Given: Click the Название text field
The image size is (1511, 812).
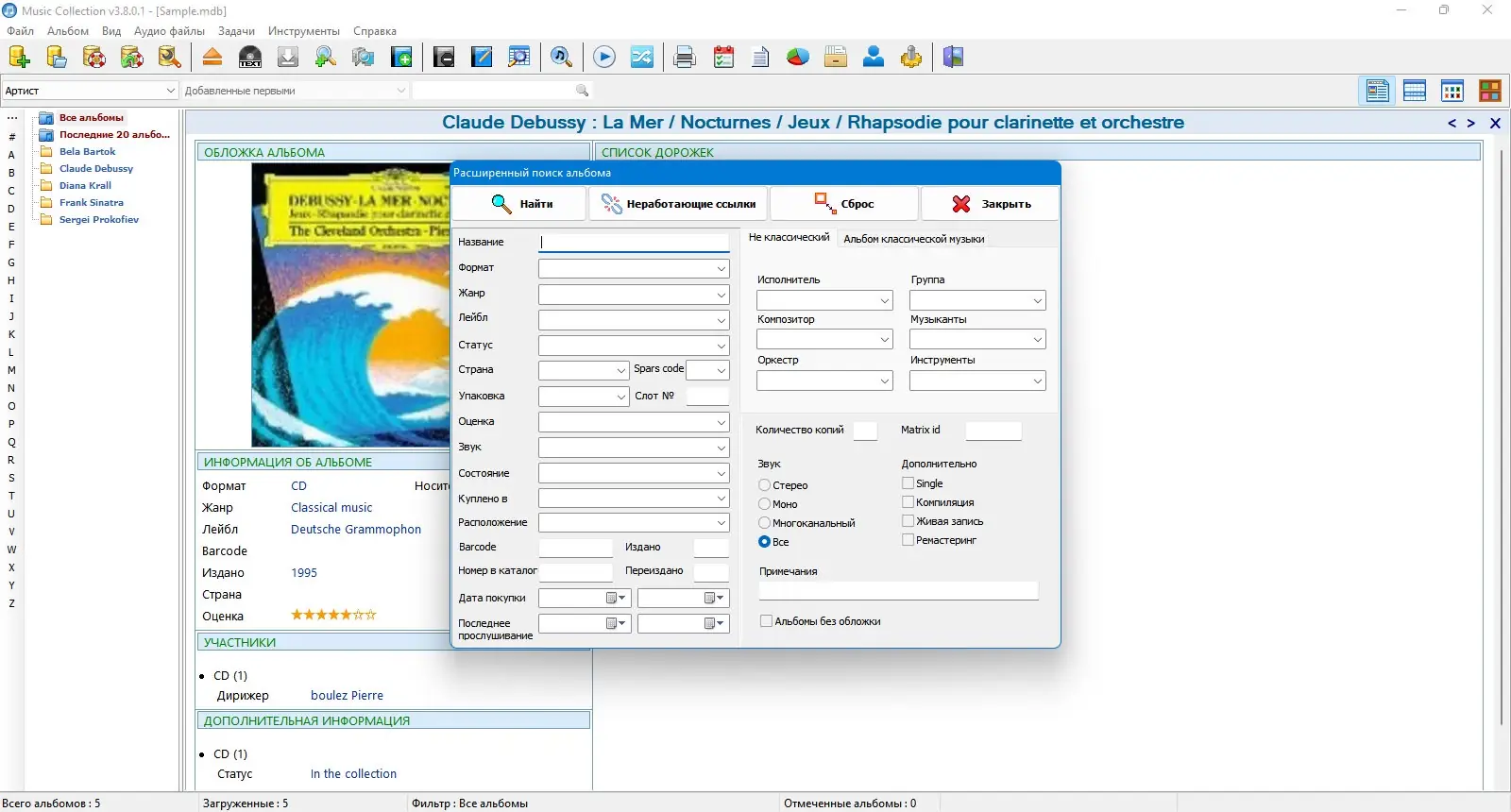Looking at the screenshot, I should point(634,243).
